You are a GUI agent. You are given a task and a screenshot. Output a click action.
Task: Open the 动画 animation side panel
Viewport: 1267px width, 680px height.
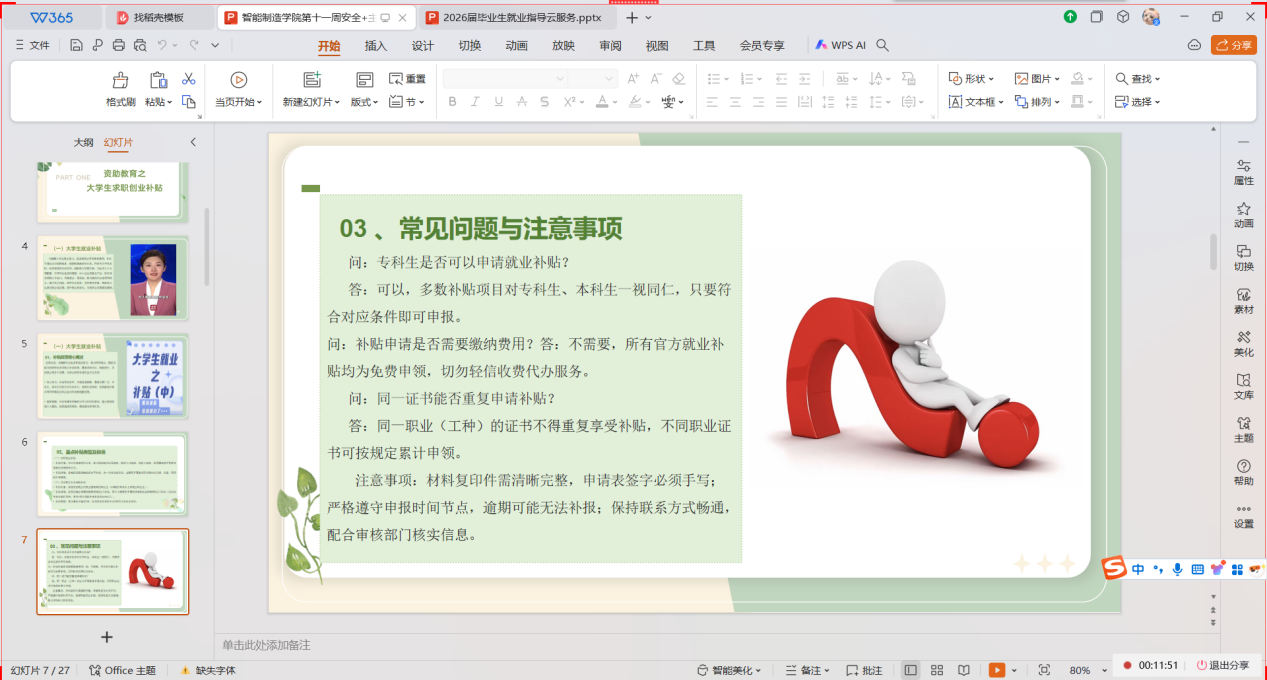point(1243,214)
